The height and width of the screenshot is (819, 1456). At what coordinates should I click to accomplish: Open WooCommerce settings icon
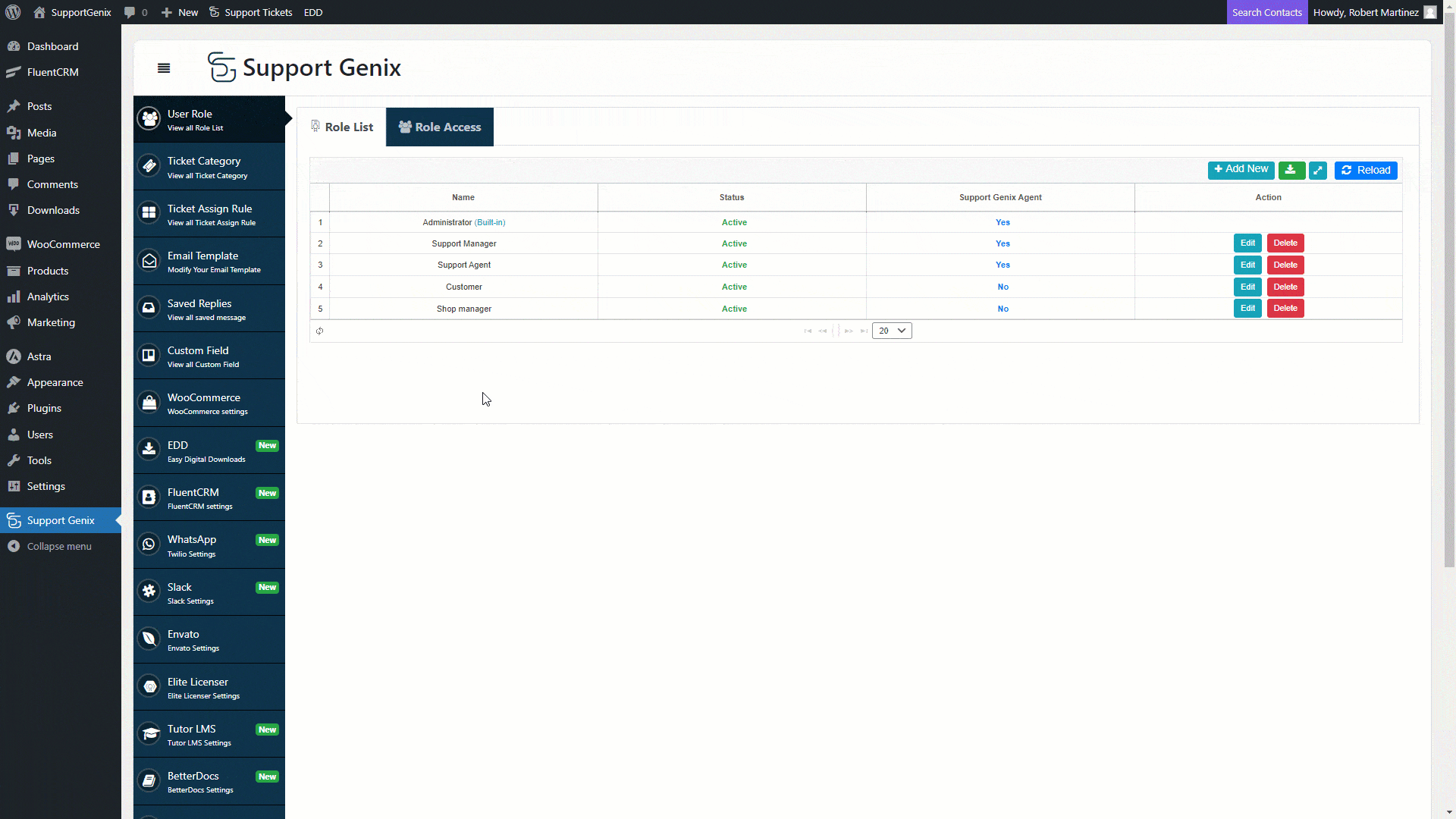pyautogui.click(x=149, y=402)
